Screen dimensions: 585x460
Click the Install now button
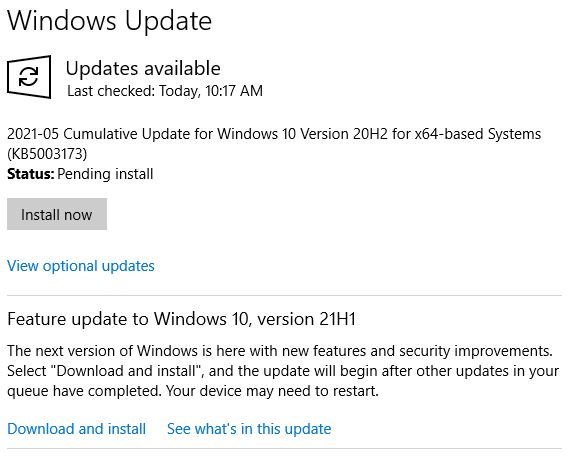pyautogui.click(x=57, y=214)
